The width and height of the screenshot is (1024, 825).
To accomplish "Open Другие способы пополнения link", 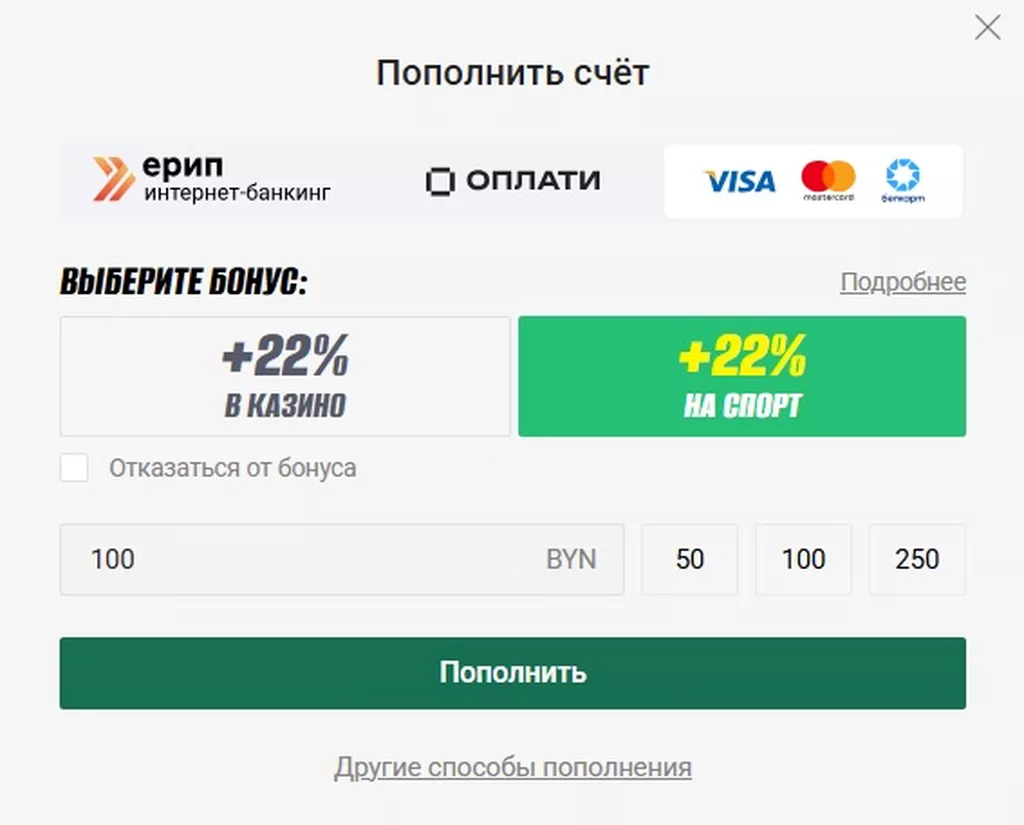I will [512, 767].
